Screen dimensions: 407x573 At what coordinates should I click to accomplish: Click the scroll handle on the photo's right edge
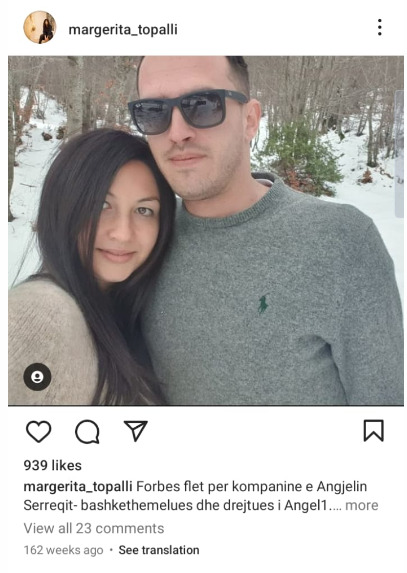399,154
